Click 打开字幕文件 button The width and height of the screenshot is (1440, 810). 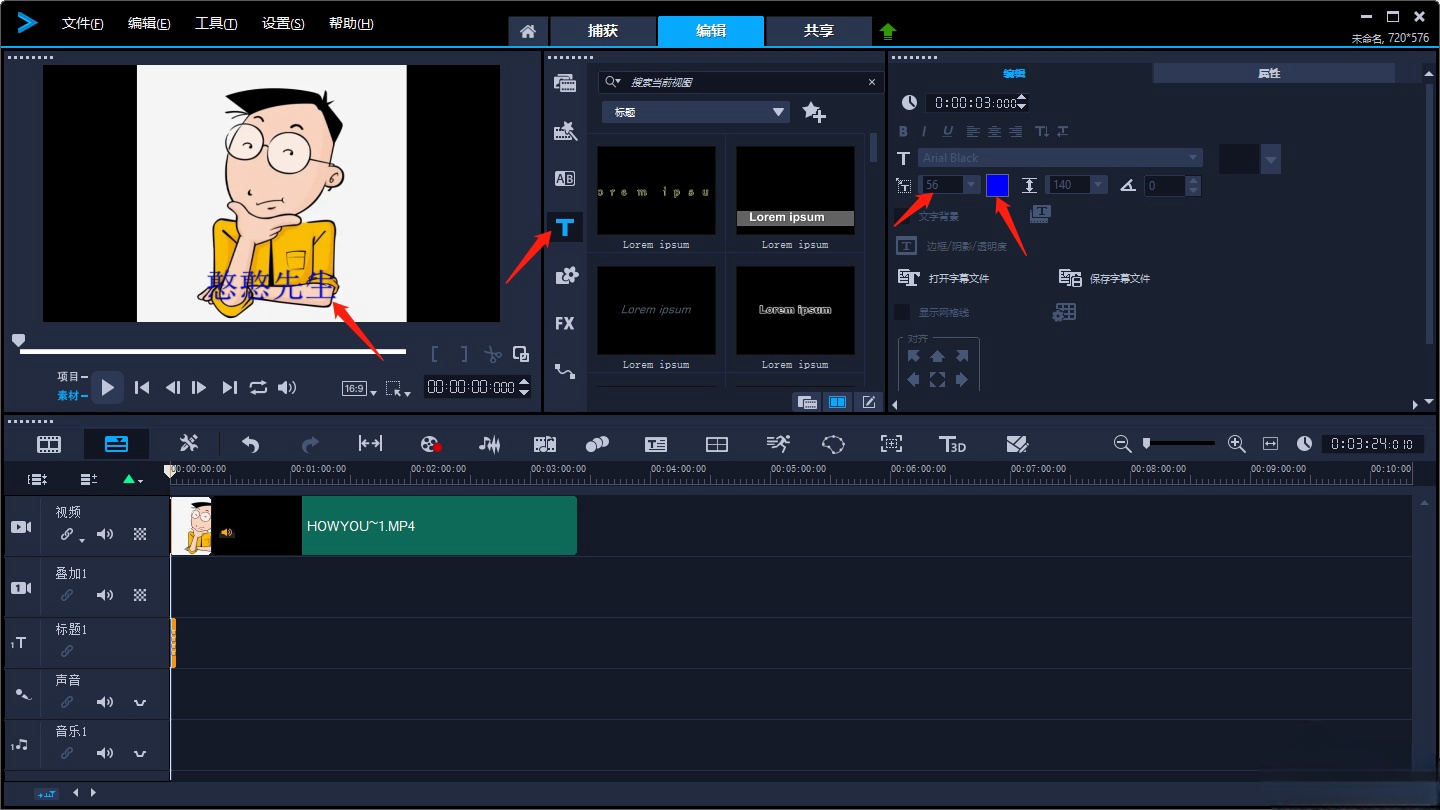[x=944, y=278]
